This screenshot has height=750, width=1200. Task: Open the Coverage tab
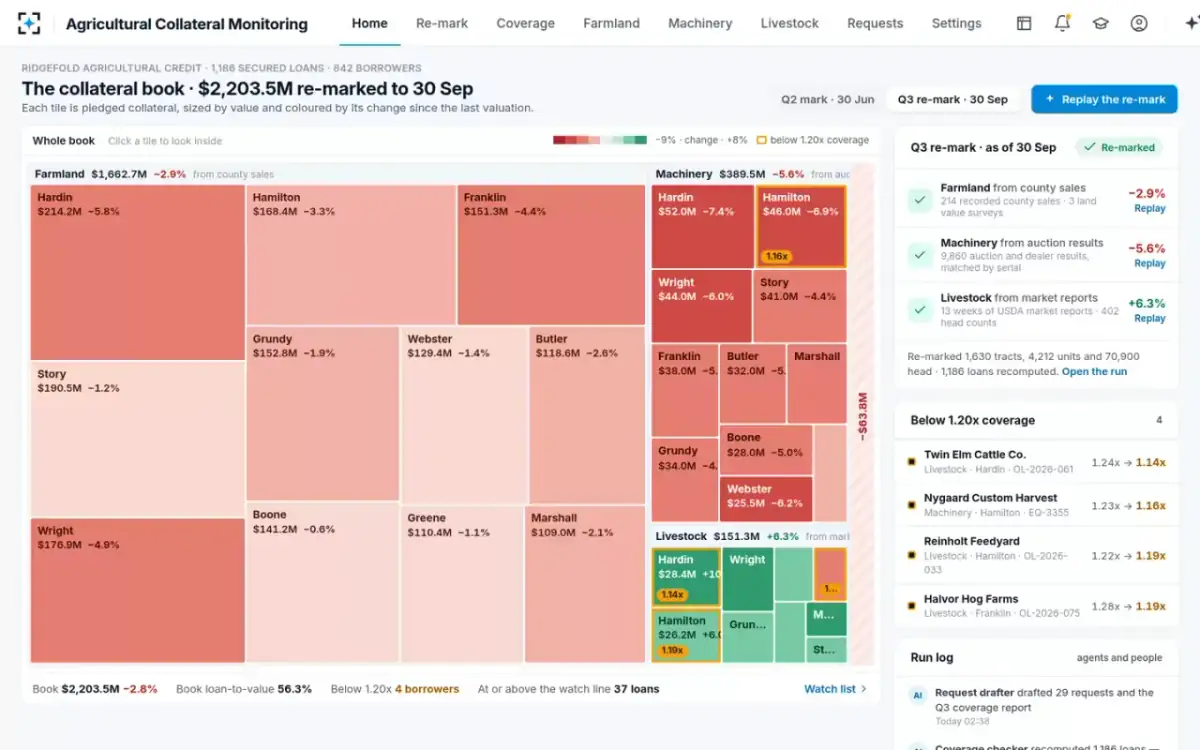click(525, 23)
